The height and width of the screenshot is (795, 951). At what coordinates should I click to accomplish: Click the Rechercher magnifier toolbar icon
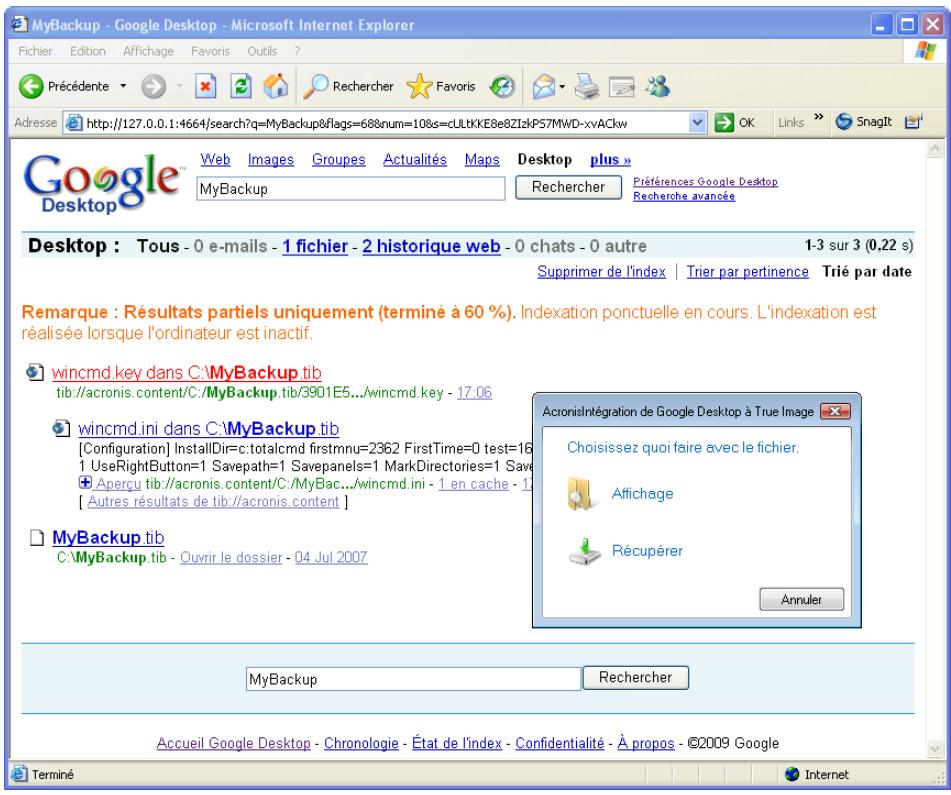[315, 87]
